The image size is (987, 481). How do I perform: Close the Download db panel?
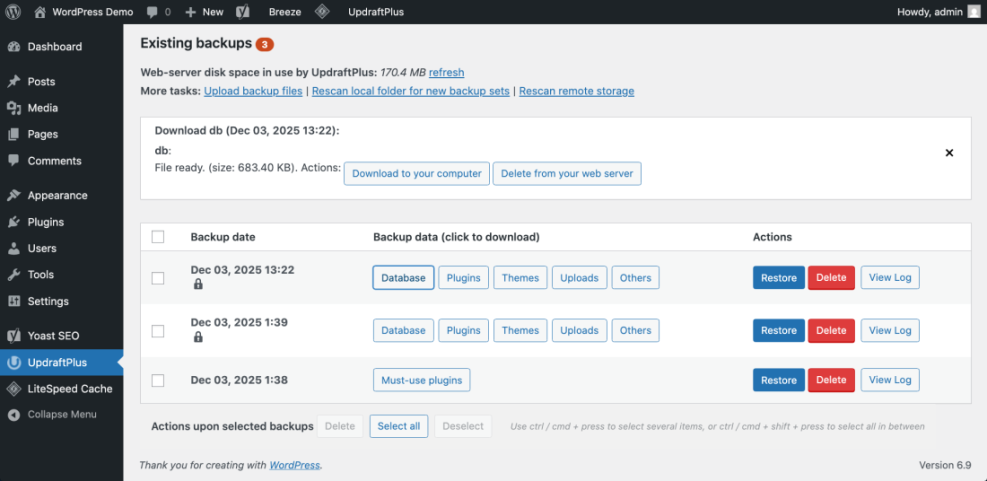949,153
